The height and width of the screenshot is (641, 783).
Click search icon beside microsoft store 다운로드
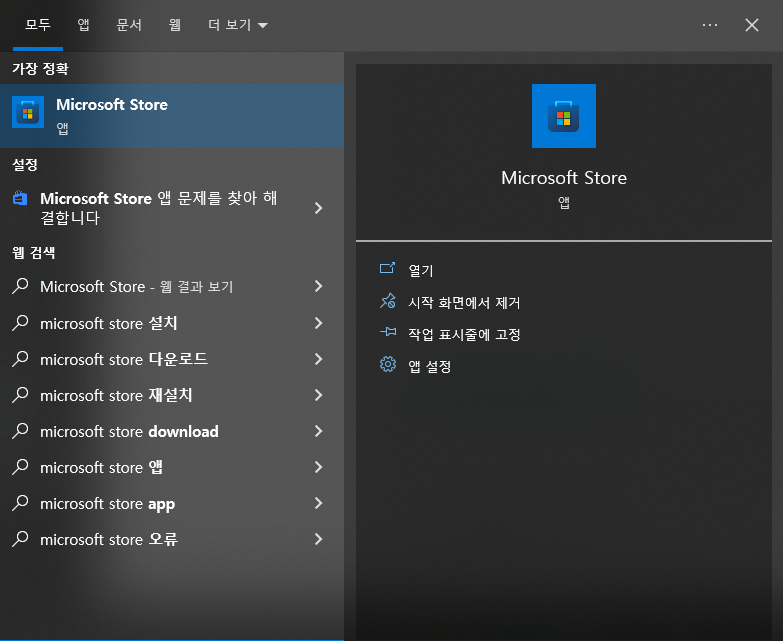tap(20, 359)
